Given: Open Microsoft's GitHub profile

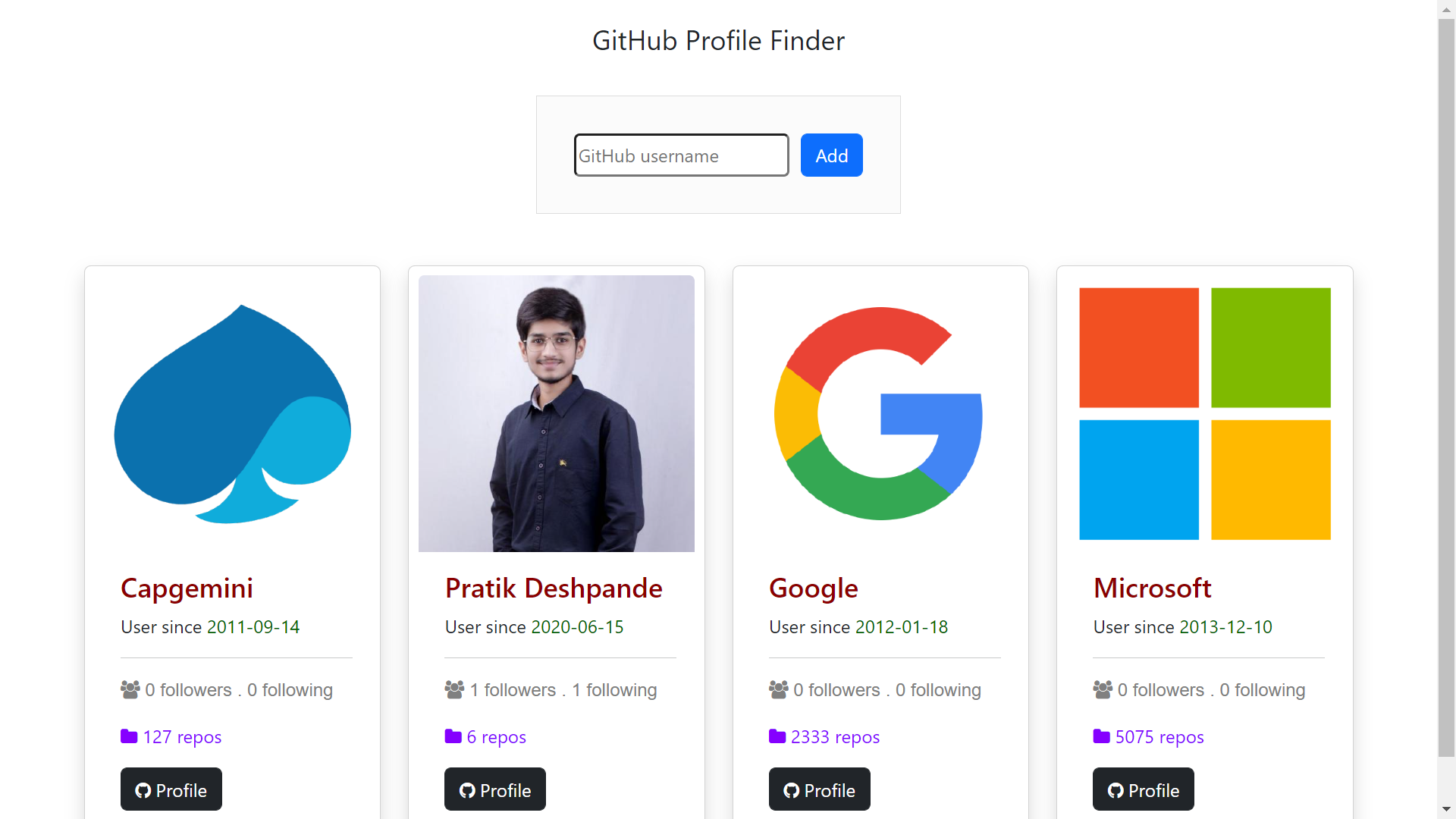Looking at the screenshot, I should pyautogui.click(x=1143, y=789).
